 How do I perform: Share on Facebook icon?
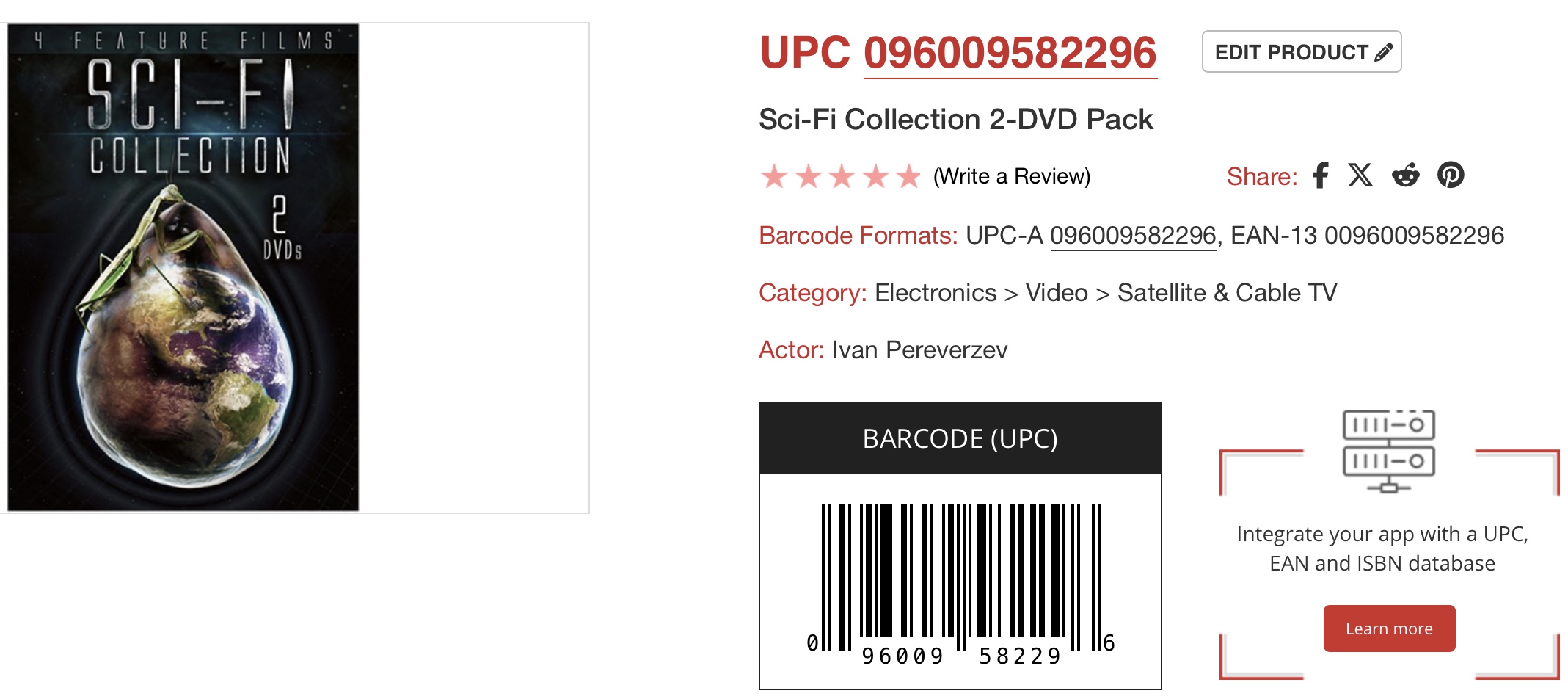pos(1321,176)
